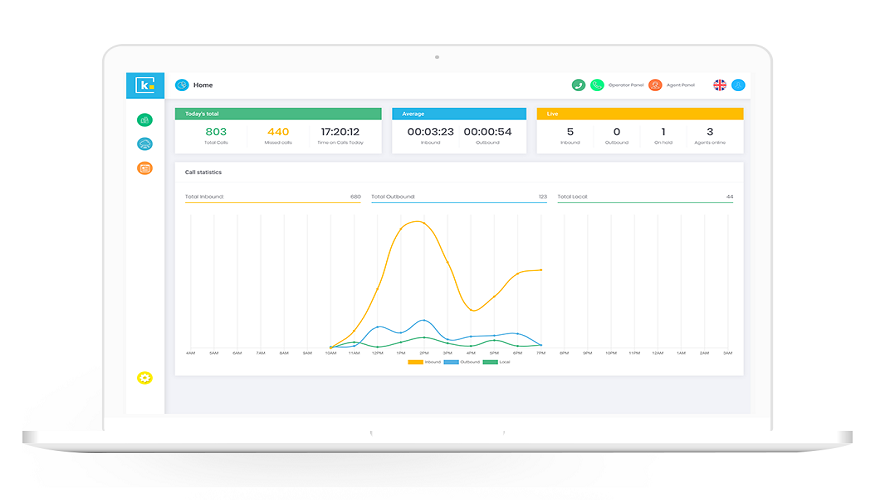
Task: Open the green sidebar menu icon
Action: tap(145, 120)
